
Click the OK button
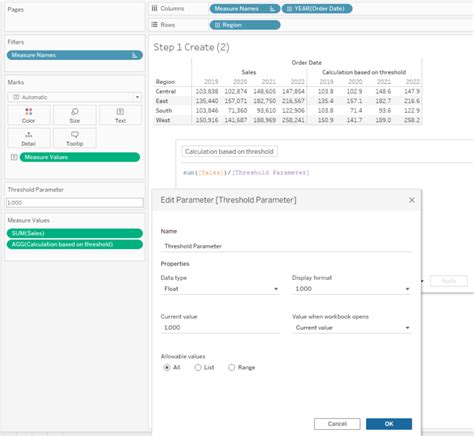389,424
